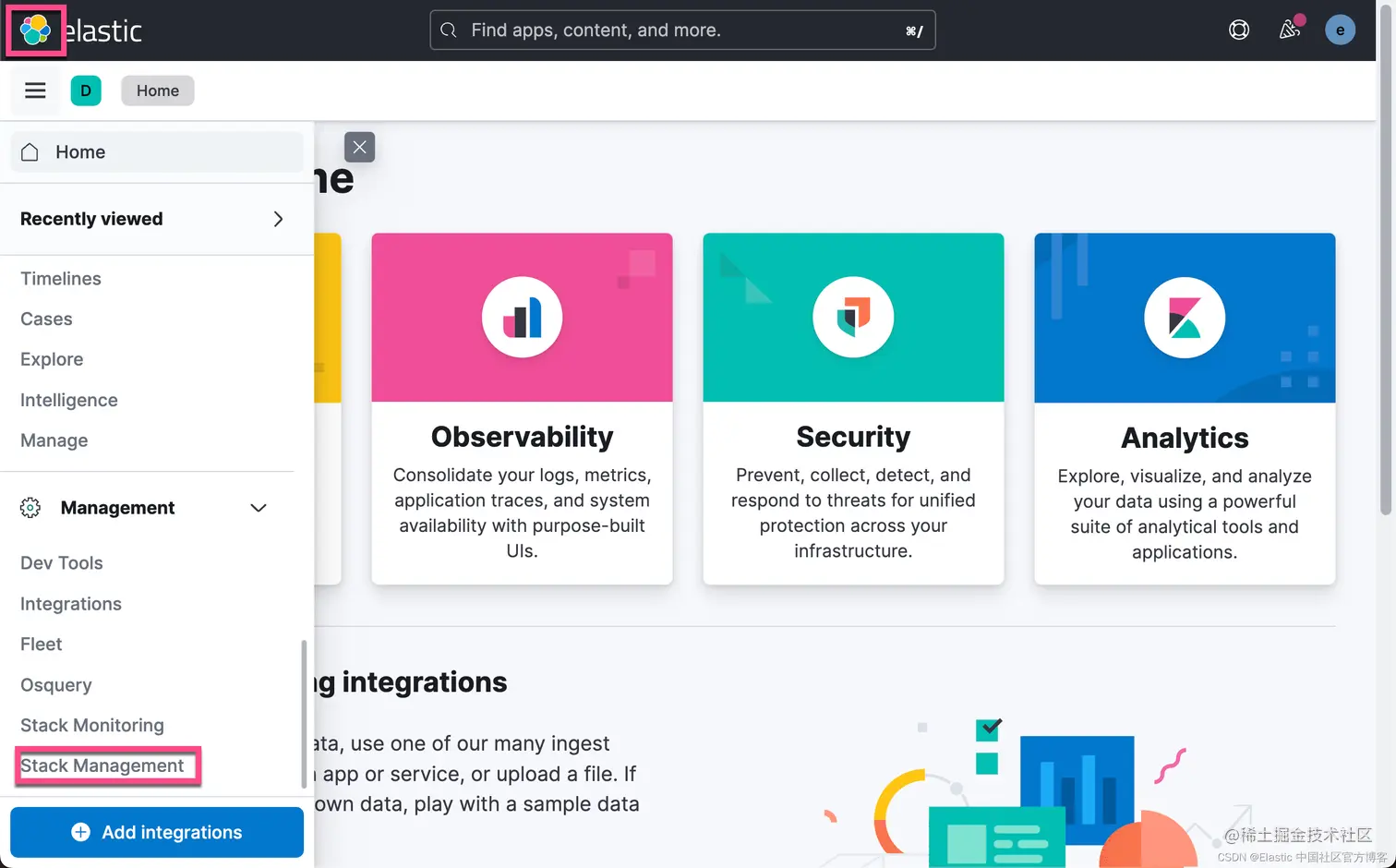Click the Observability bar-chart icon
Image resolution: width=1396 pixels, height=868 pixels.
[522, 318]
